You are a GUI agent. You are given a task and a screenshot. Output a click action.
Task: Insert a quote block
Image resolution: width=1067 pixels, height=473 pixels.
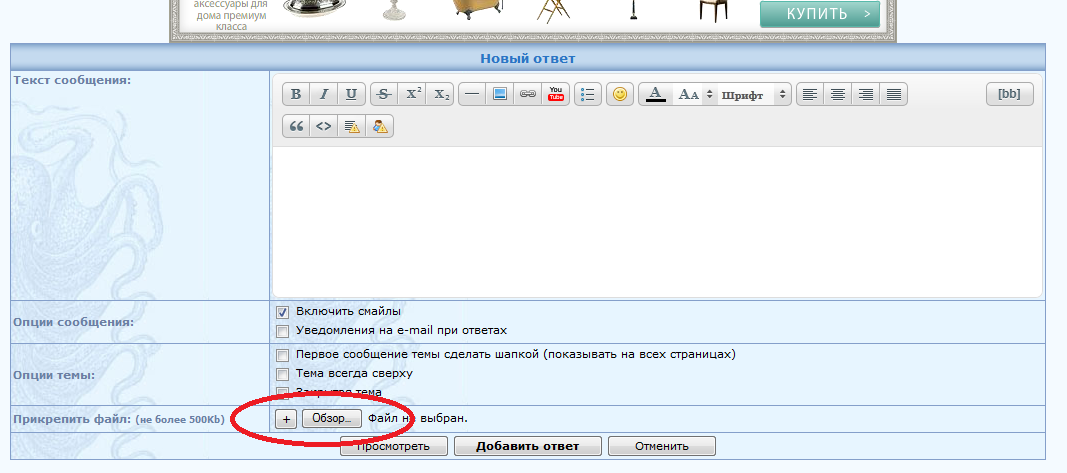click(x=295, y=126)
